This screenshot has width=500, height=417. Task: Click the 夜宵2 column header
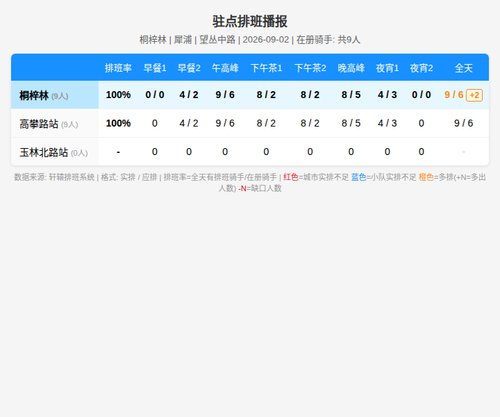[421, 68]
